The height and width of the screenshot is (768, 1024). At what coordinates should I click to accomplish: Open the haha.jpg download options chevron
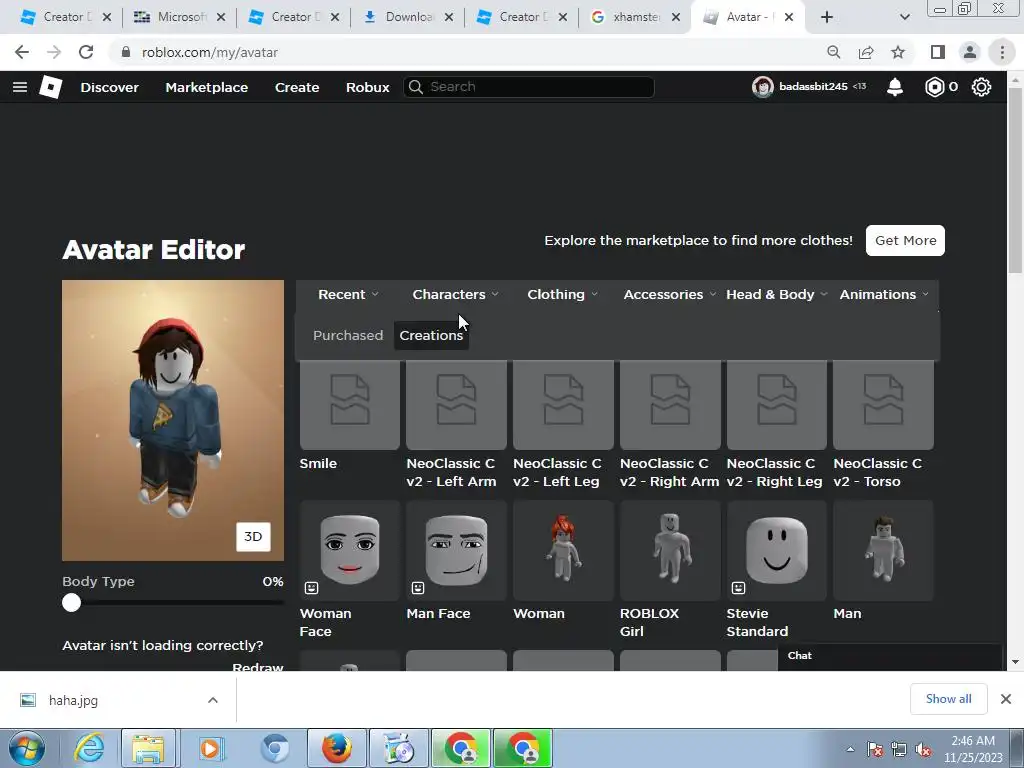pyautogui.click(x=212, y=700)
